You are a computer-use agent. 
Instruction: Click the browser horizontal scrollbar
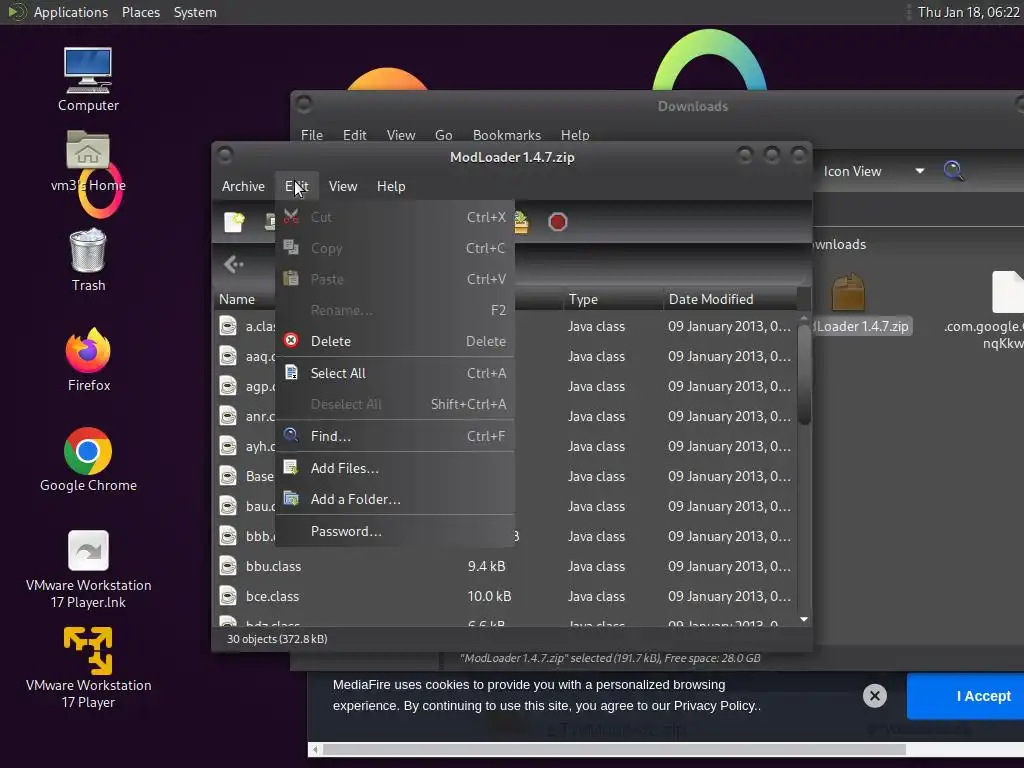(x=614, y=749)
